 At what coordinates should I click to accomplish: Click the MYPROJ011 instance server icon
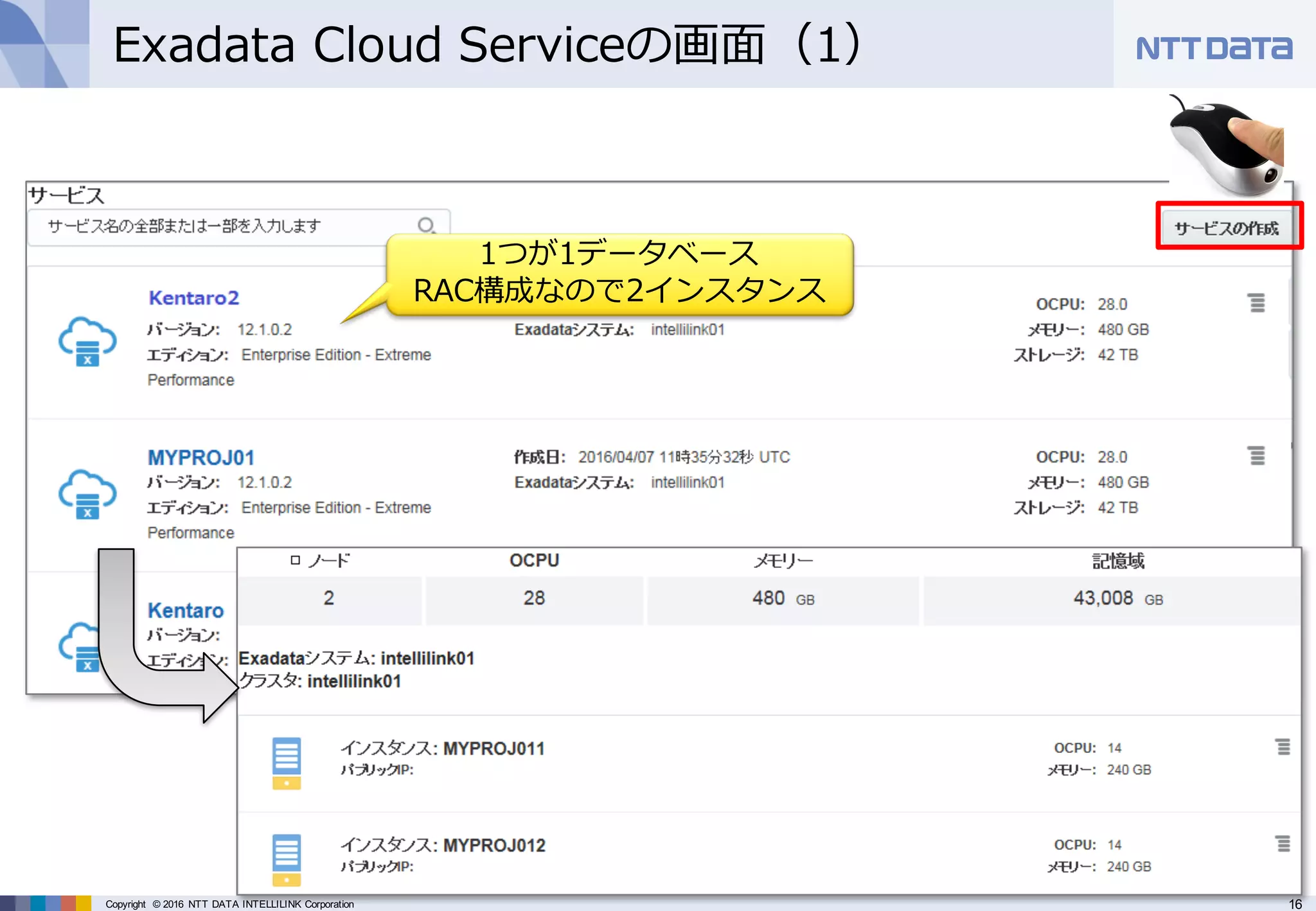click(287, 763)
